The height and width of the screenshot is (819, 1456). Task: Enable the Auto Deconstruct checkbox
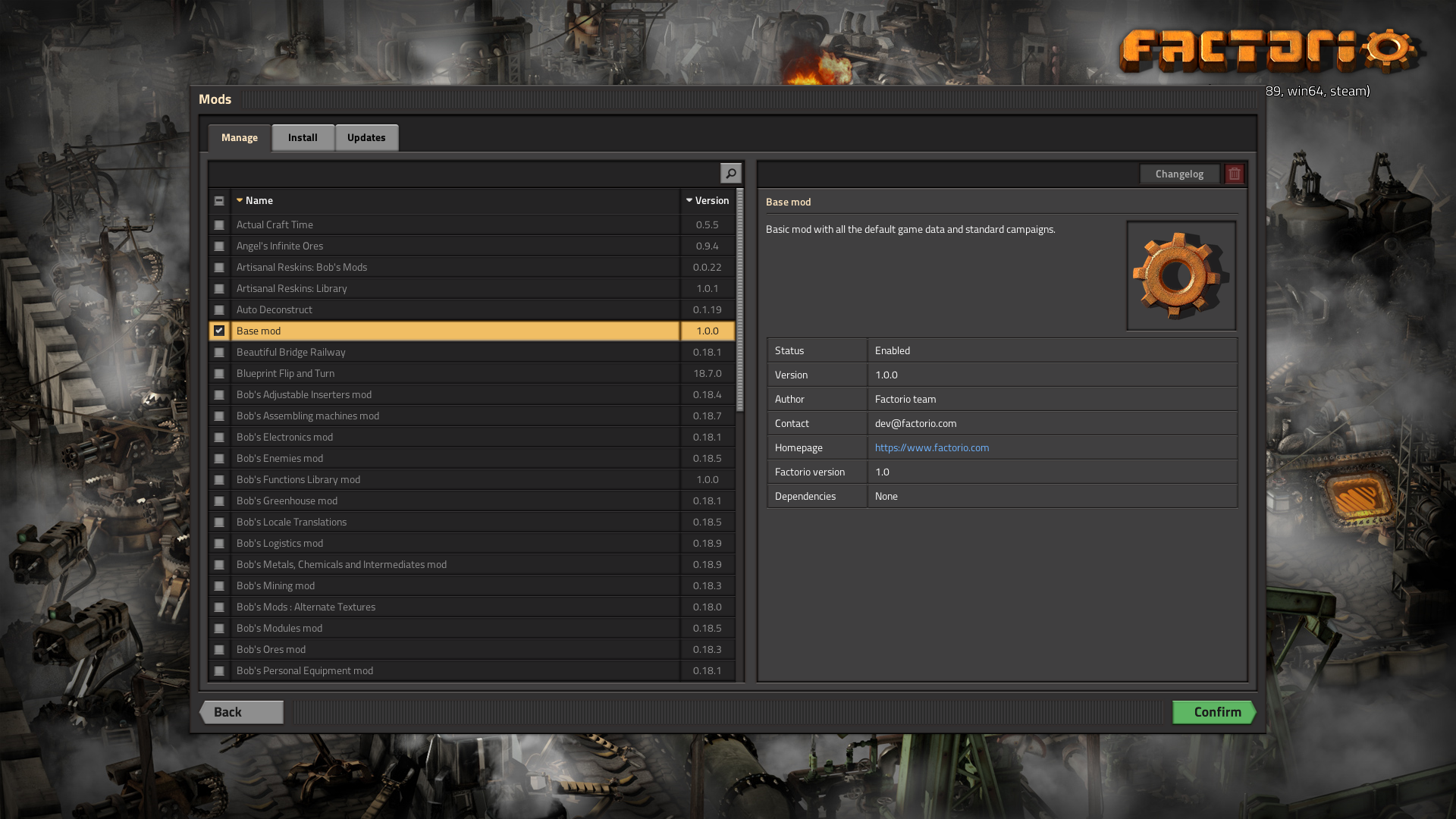(219, 310)
